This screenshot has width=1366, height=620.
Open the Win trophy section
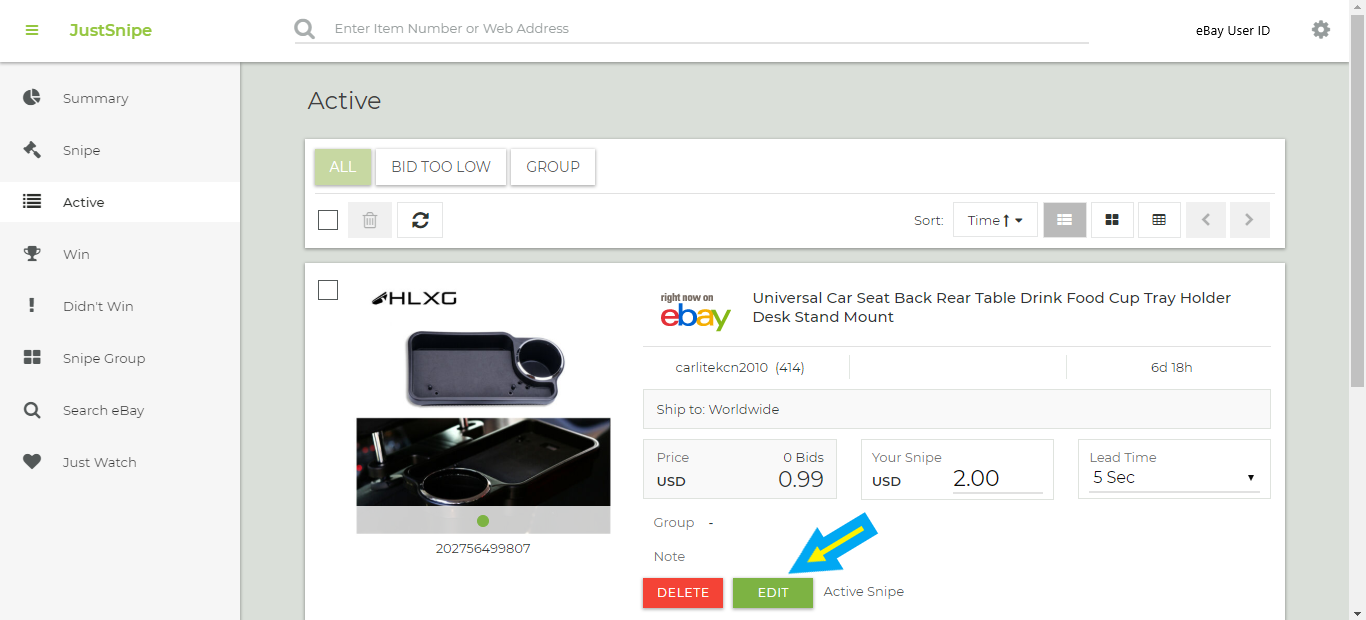tap(31, 254)
